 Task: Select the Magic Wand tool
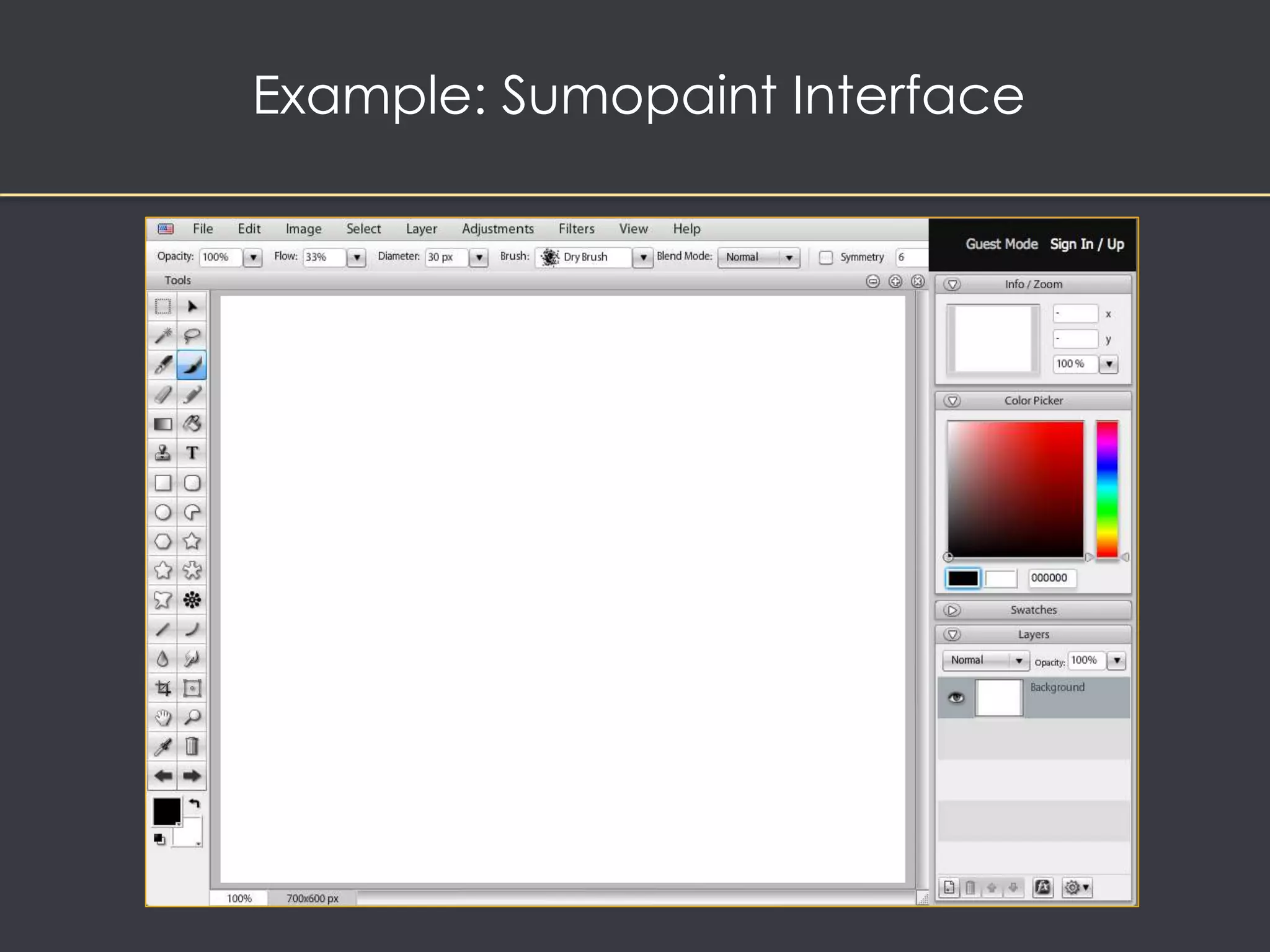162,335
